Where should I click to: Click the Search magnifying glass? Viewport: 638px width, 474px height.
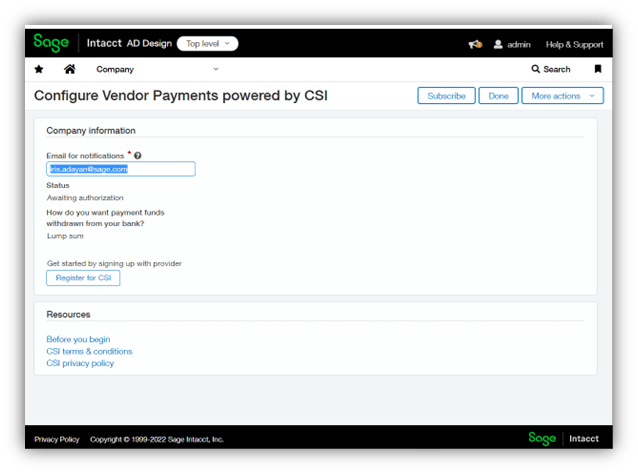[x=536, y=69]
